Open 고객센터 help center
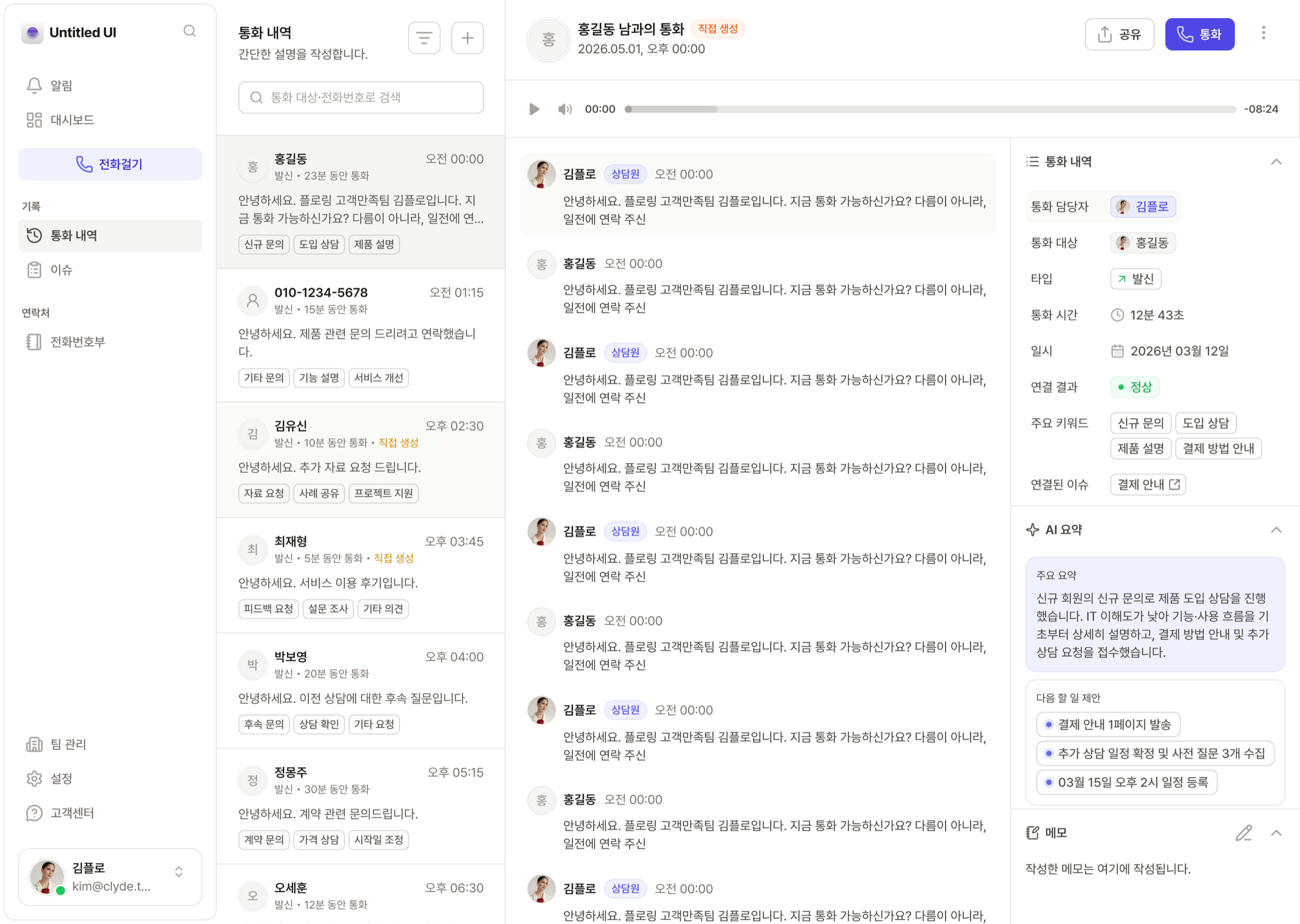This screenshot has width=1300, height=924. 110,812
